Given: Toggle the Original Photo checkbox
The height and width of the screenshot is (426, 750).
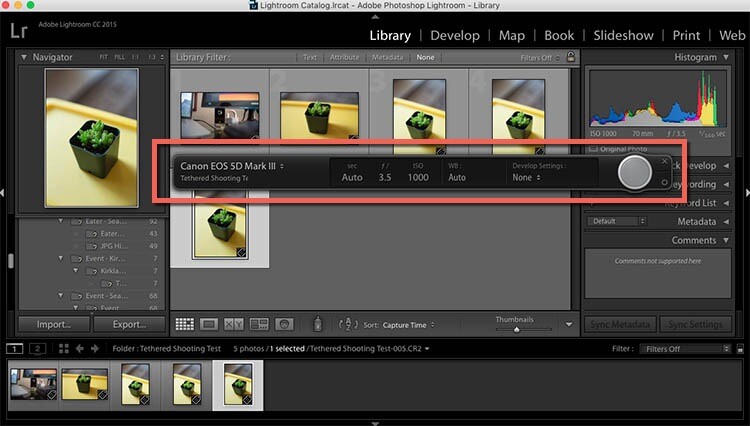Looking at the screenshot, I should pyautogui.click(x=593, y=149).
